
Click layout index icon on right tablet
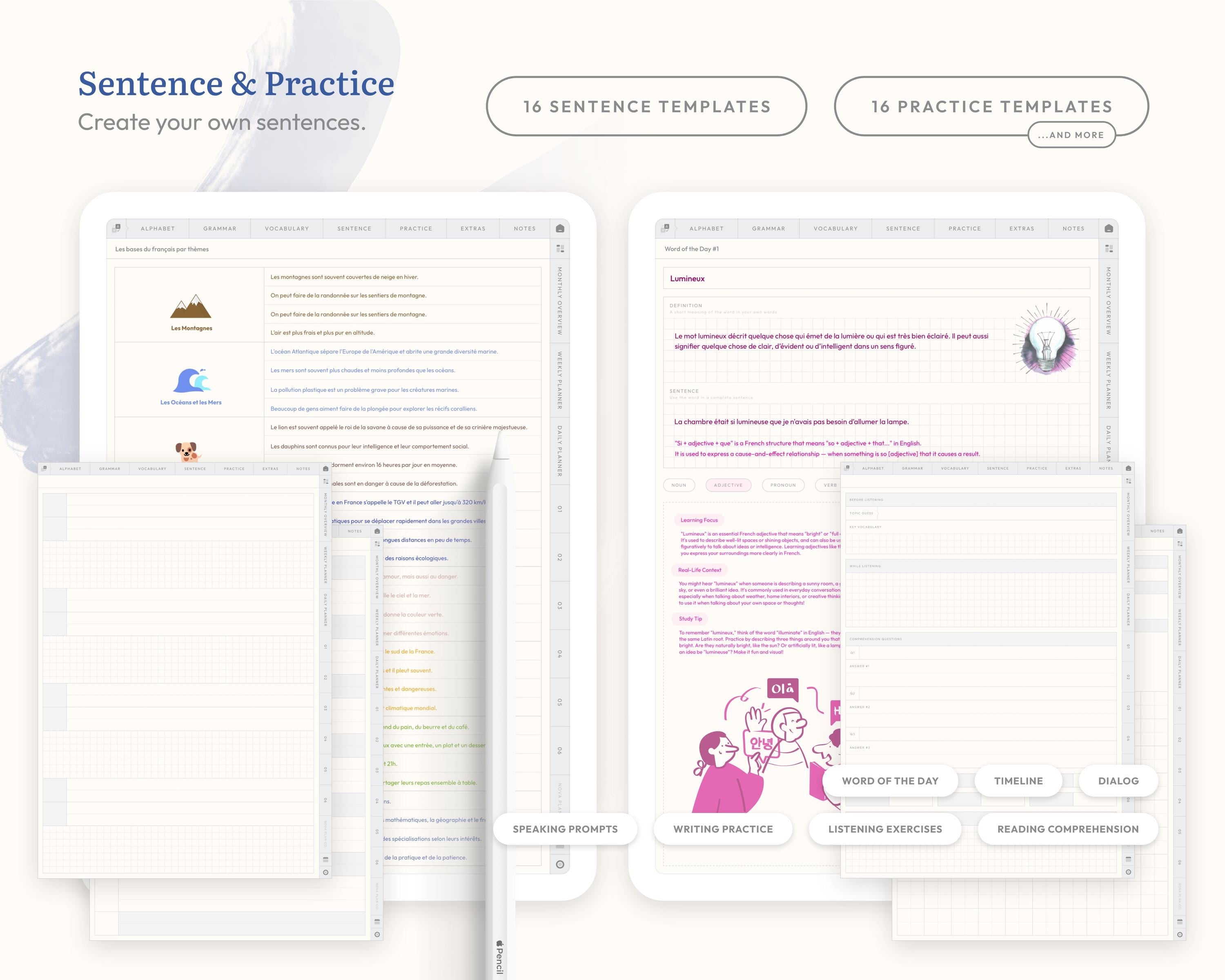[x=1109, y=249]
